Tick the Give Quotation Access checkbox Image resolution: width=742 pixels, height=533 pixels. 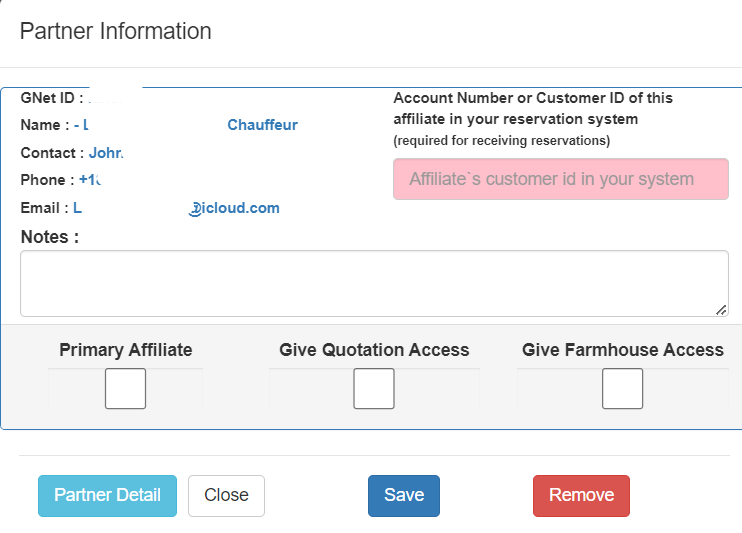tap(374, 389)
